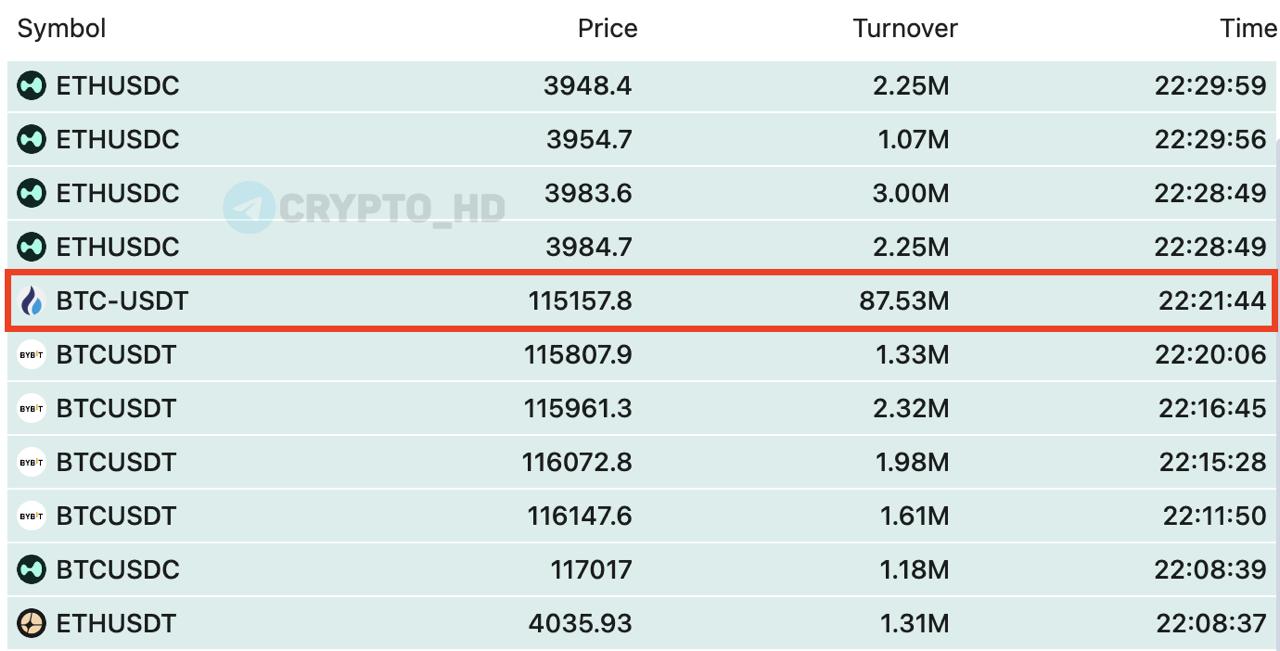Click the icon beside ETHUSDC priced 3954.7

coord(32,139)
